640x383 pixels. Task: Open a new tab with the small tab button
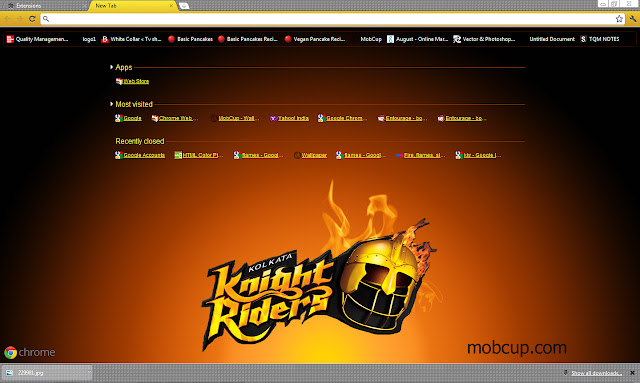click(184, 6)
